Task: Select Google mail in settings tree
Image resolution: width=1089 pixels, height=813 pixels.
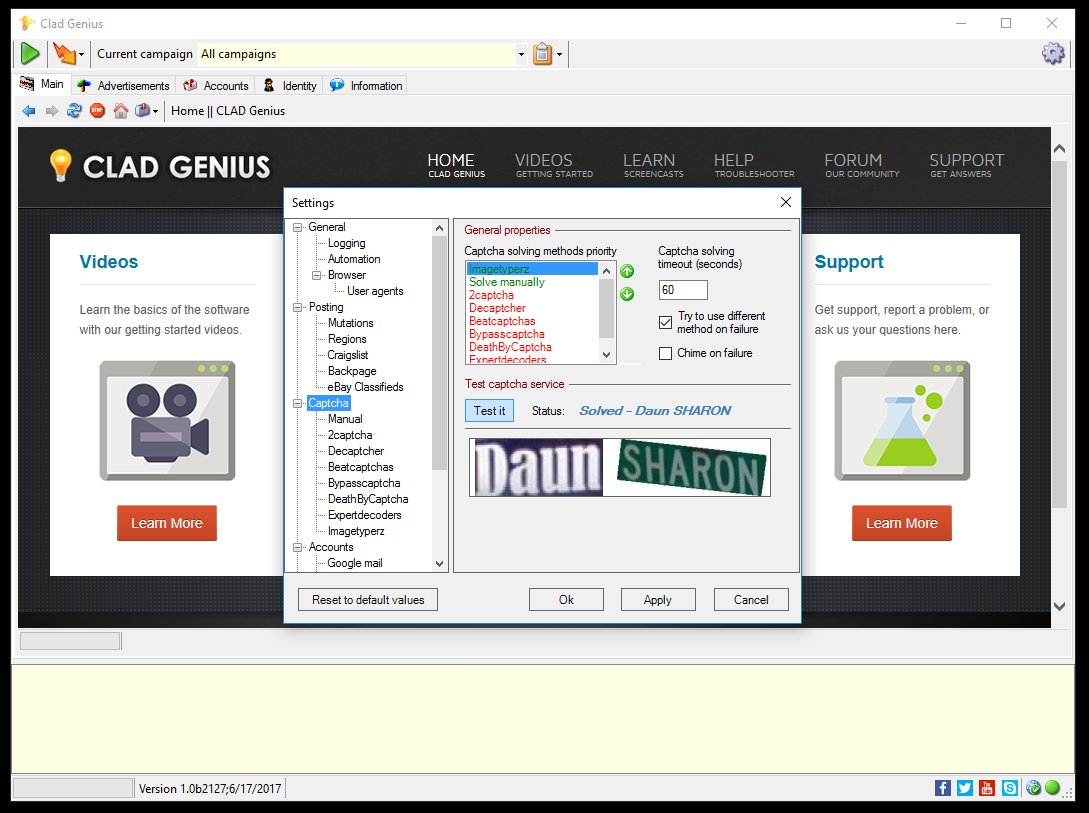Action: (355, 563)
